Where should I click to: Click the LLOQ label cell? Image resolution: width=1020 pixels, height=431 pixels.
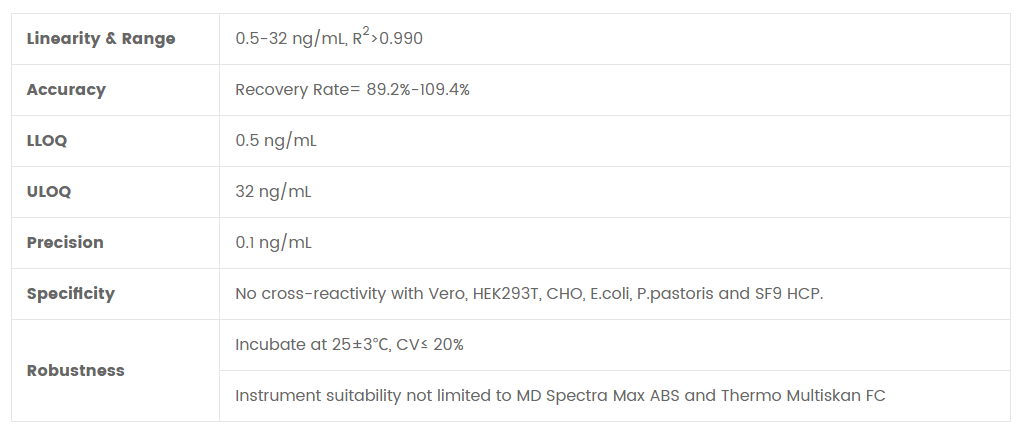(47, 141)
